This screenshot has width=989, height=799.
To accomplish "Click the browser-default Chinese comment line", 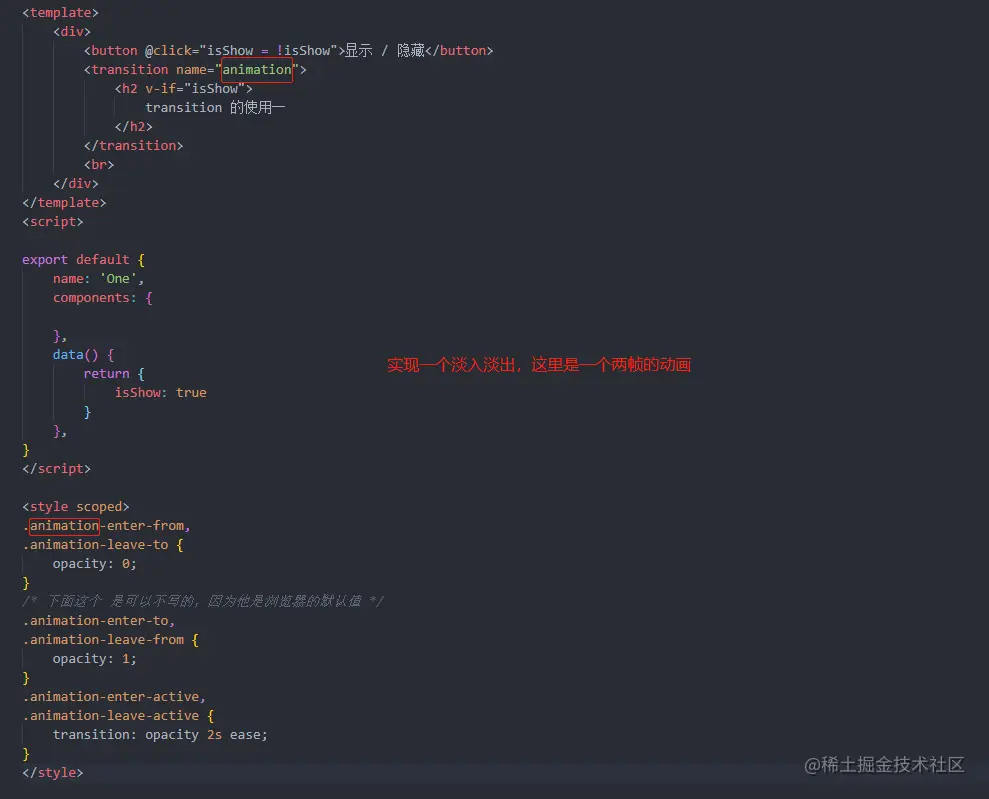I will click(200, 601).
